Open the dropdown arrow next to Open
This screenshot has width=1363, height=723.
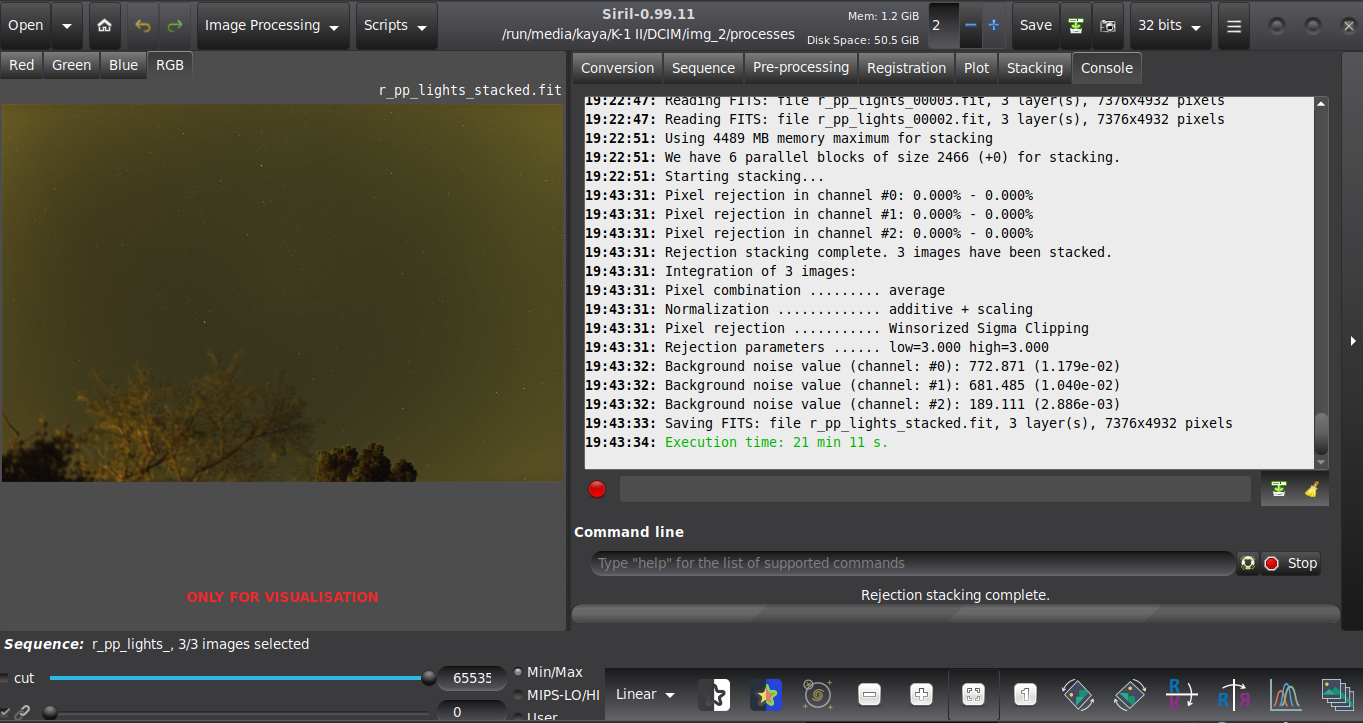tap(67, 26)
